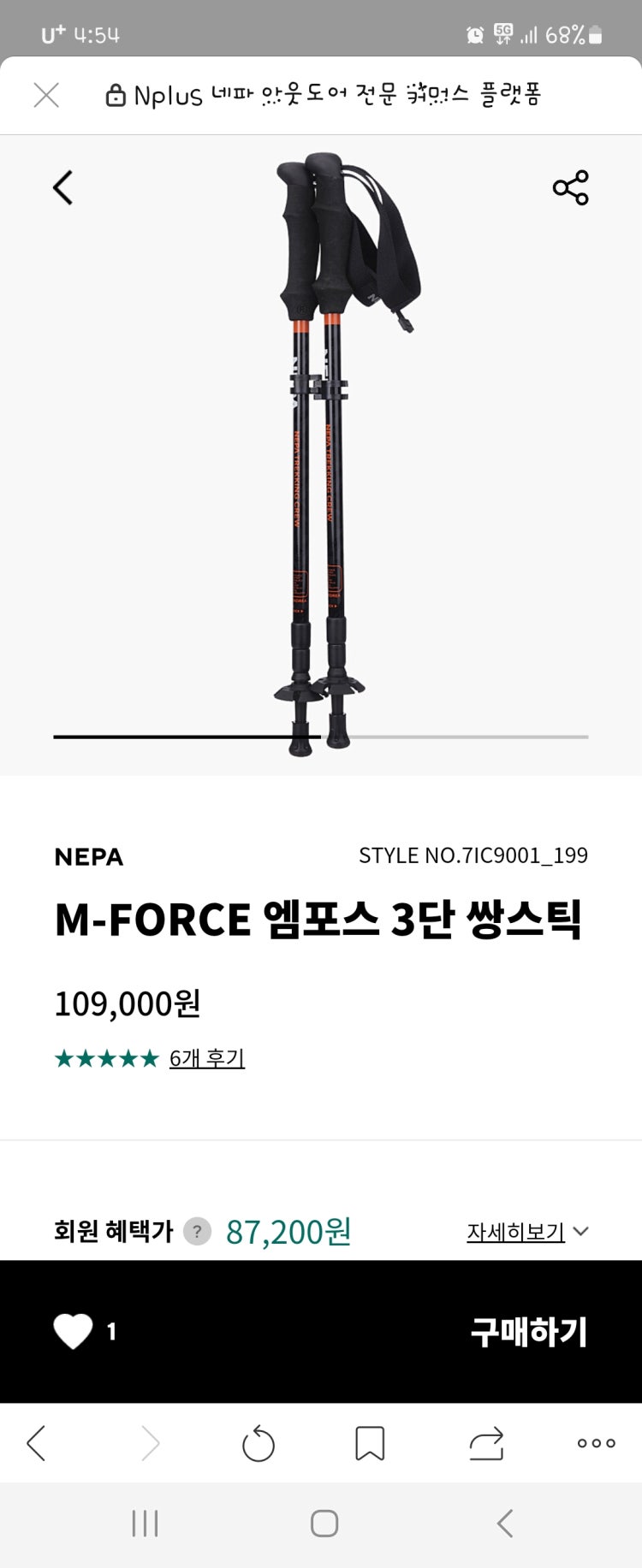
Task: Open the three-dot more menu
Action: coord(596,1443)
